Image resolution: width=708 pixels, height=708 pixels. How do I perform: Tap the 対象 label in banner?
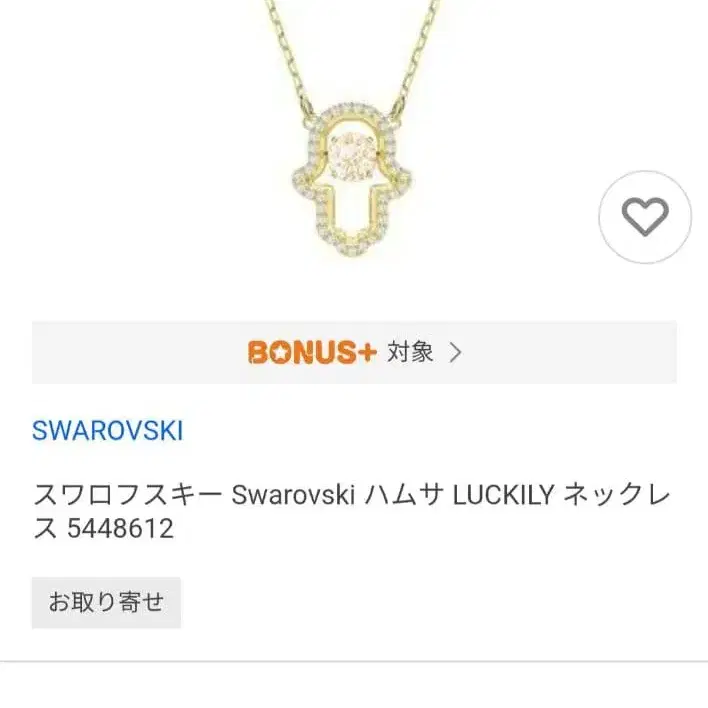tap(410, 352)
